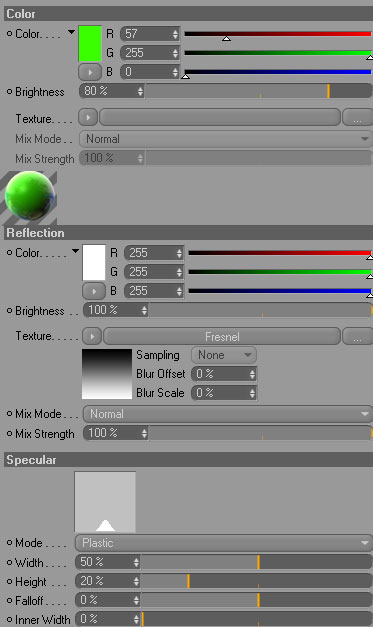Screen dimensions: 373x627
Task: Click the Fresnel gradient preview thumbnail
Action: pyautogui.click(x=107, y=374)
